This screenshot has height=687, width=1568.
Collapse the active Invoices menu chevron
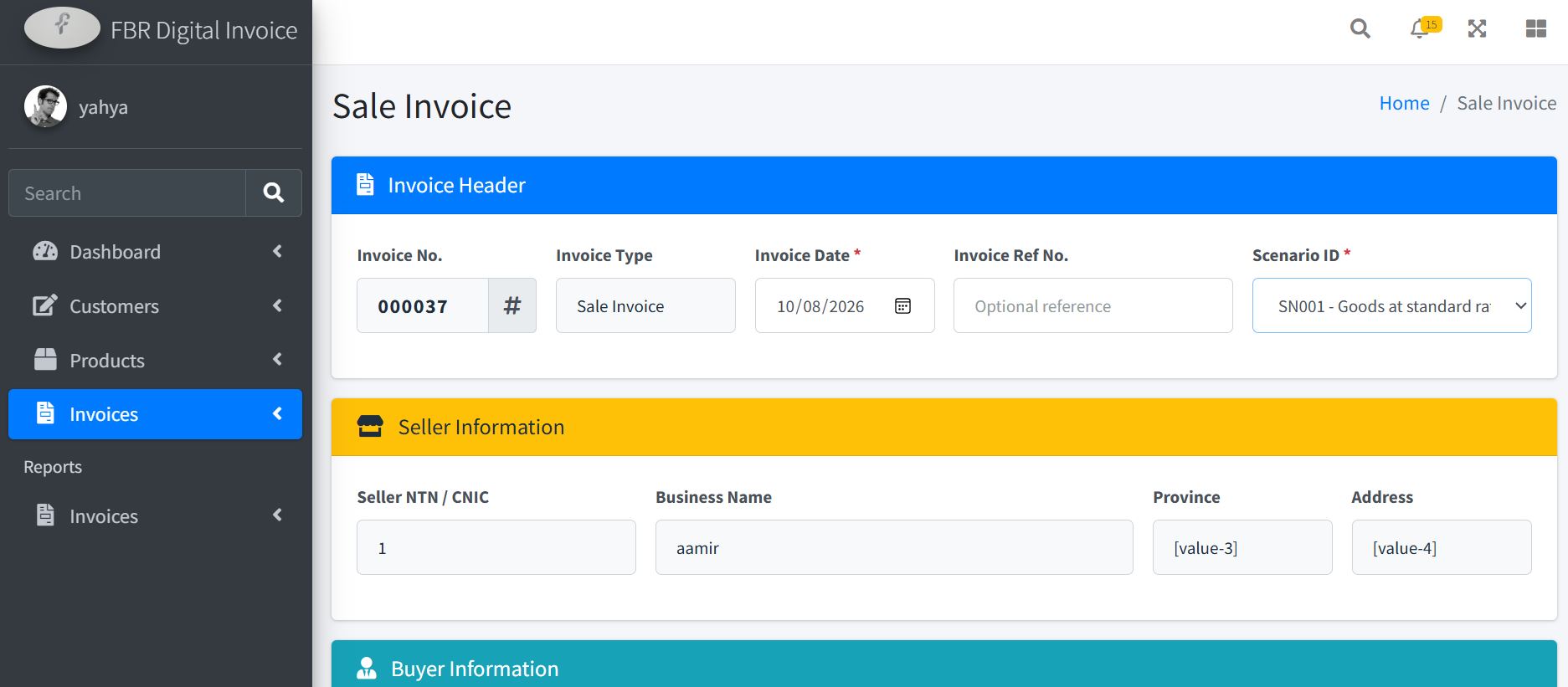pyautogui.click(x=277, y=413)
